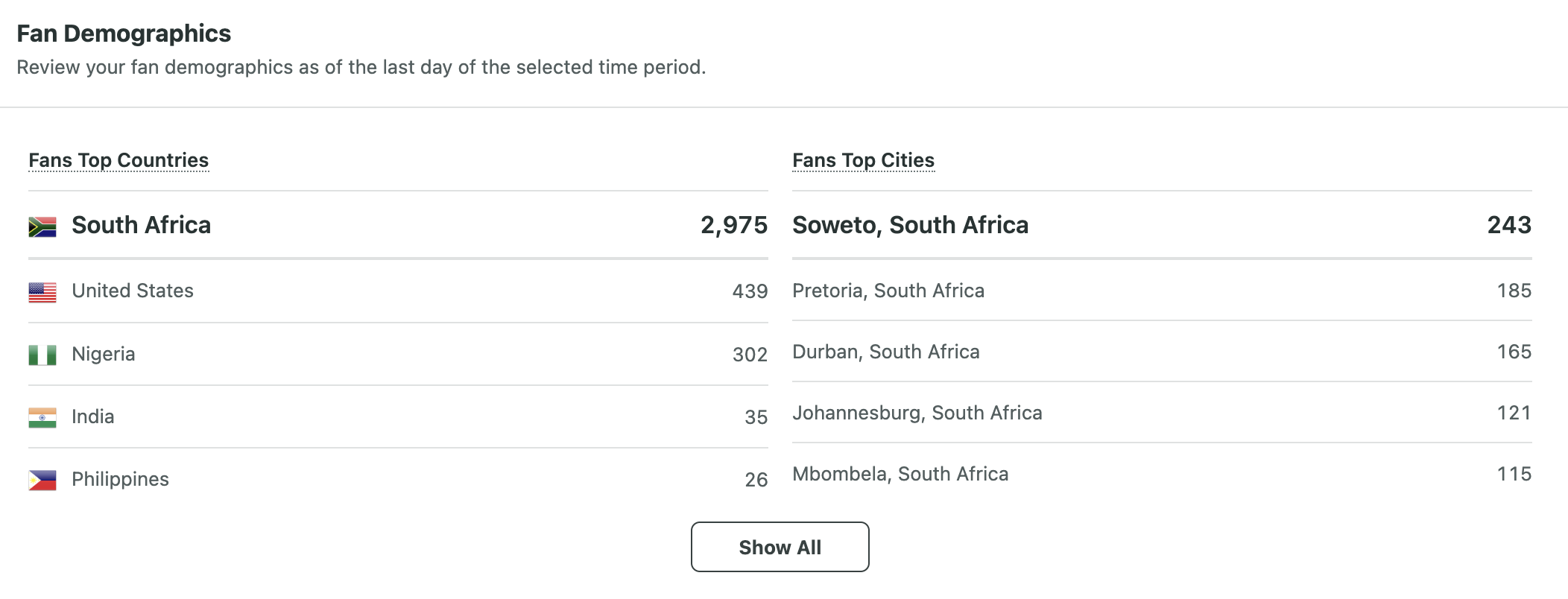This screenshot has width=1568, height=599.
Task: Click the Show All button
Action: point(780,547)
